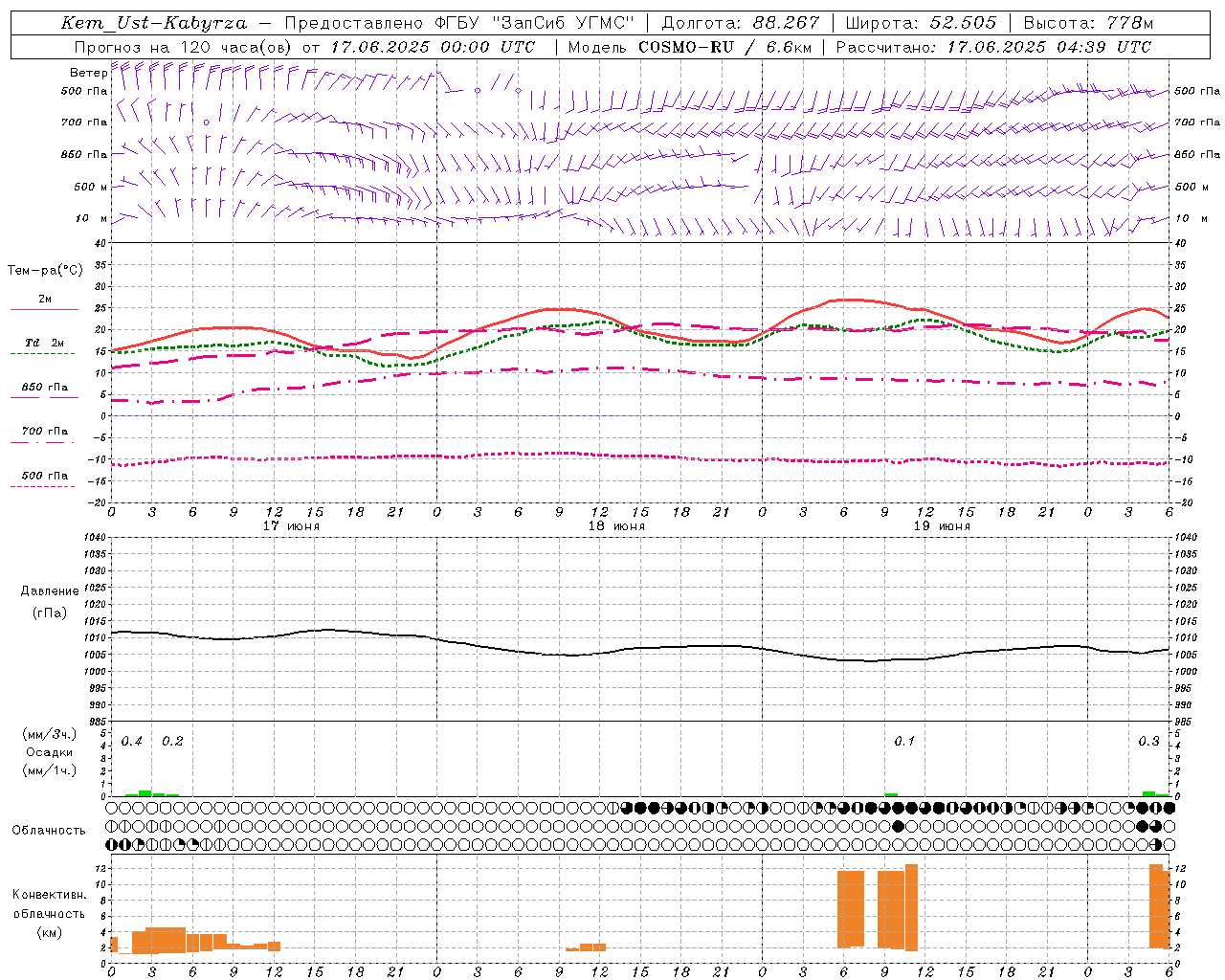Screen dimensions: 1225x980
Task: Click the date label 17 июня
Action: (x=291, y=526)
